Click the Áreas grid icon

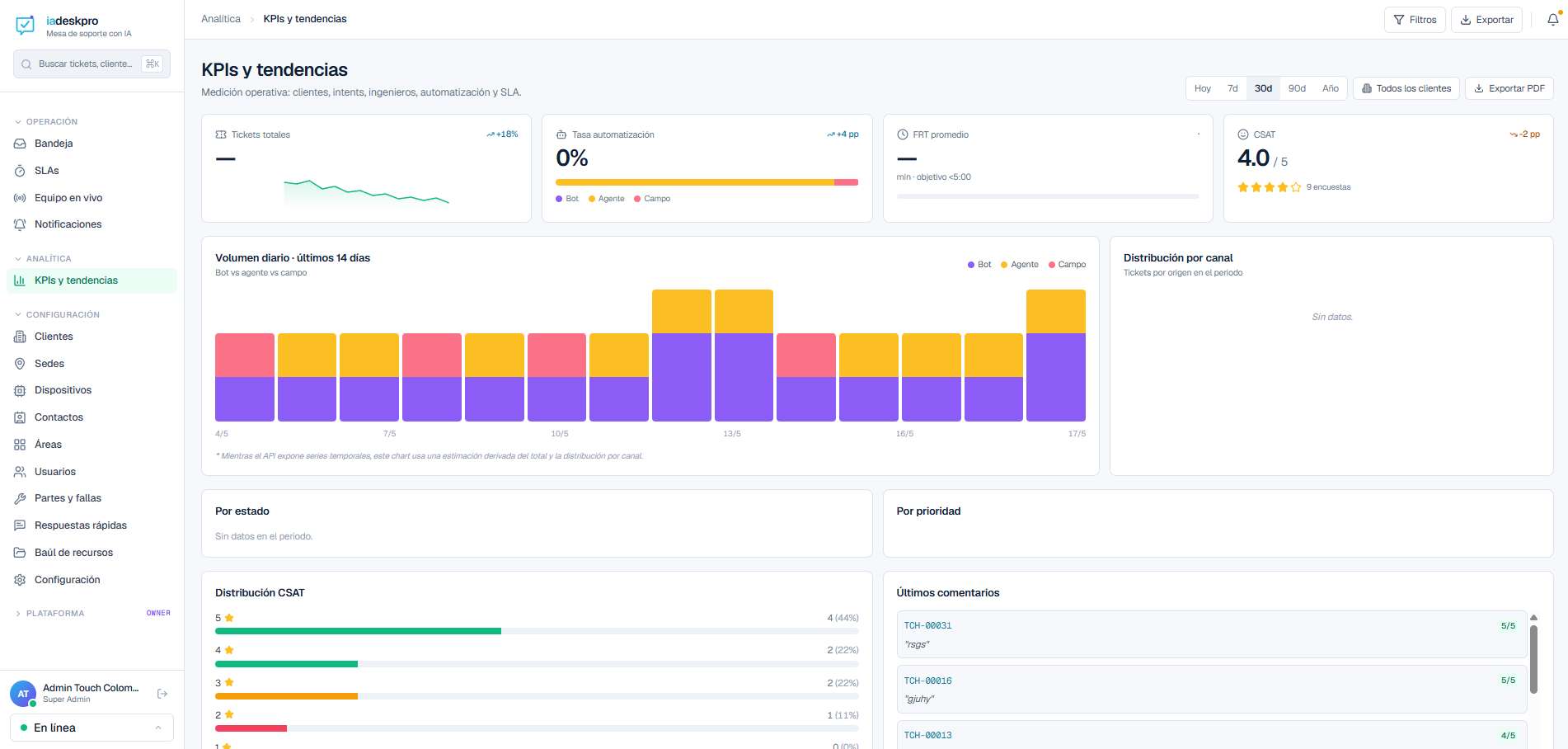pyautogui.click(x=20, y=445)
